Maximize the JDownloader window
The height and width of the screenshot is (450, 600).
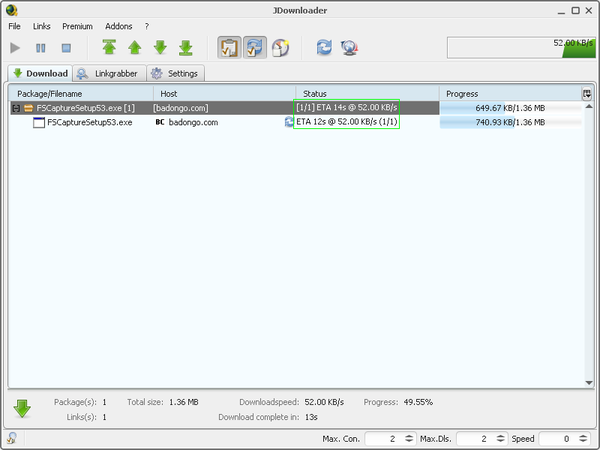[x=575, y=11]
